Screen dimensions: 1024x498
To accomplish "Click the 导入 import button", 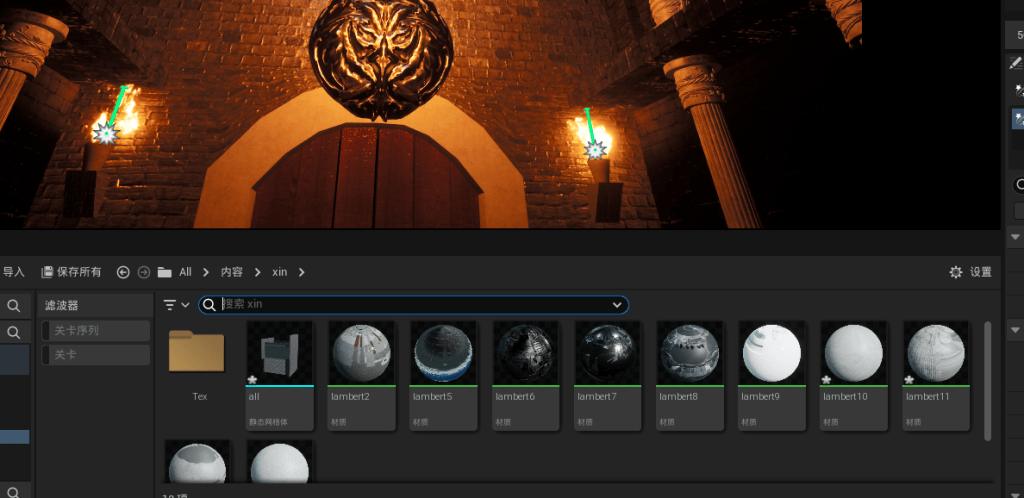I will [x=14, y=272].
